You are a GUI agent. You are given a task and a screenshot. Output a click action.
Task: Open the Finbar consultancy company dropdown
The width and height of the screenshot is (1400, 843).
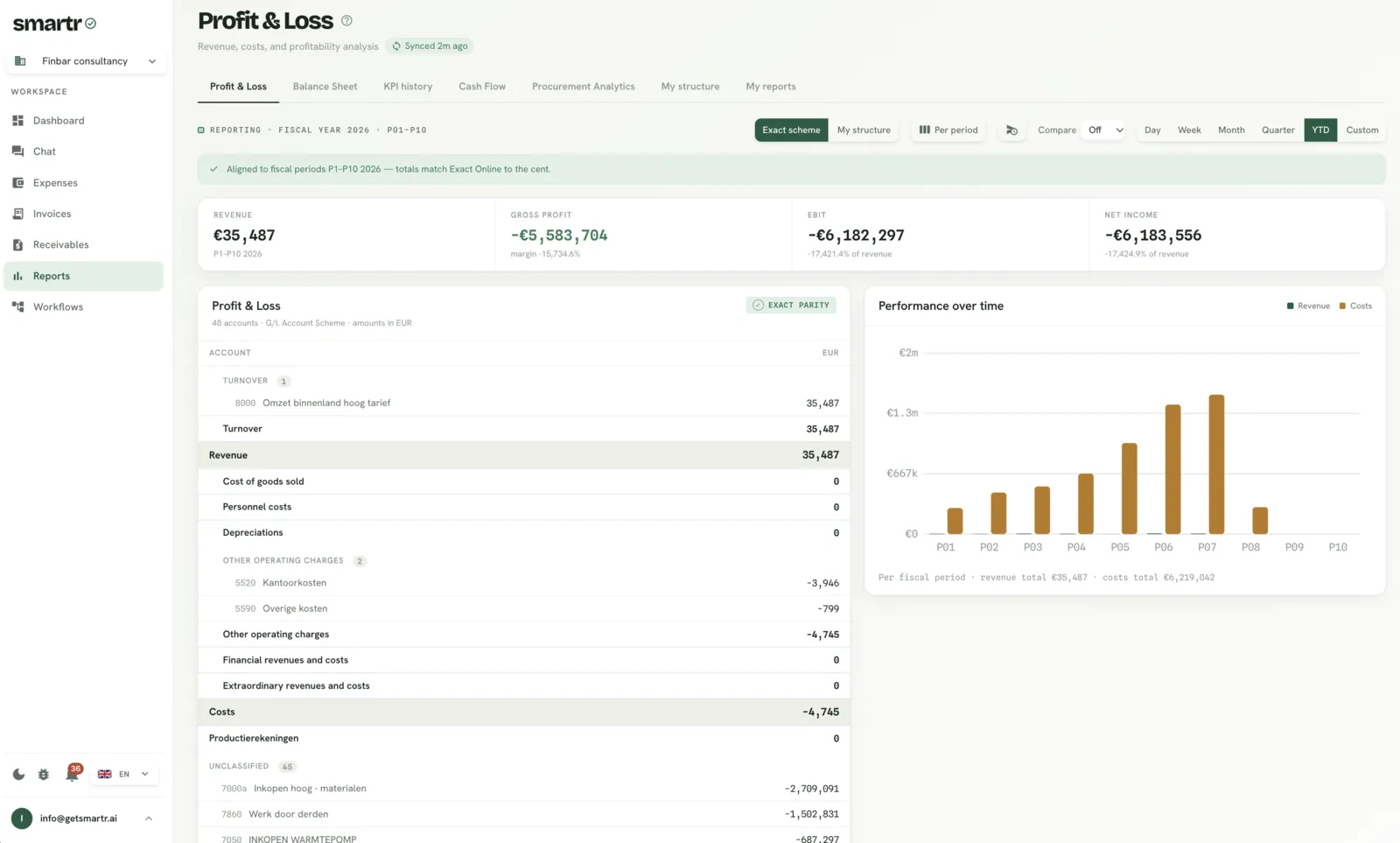pyautogui.click(x=86, y=61)
